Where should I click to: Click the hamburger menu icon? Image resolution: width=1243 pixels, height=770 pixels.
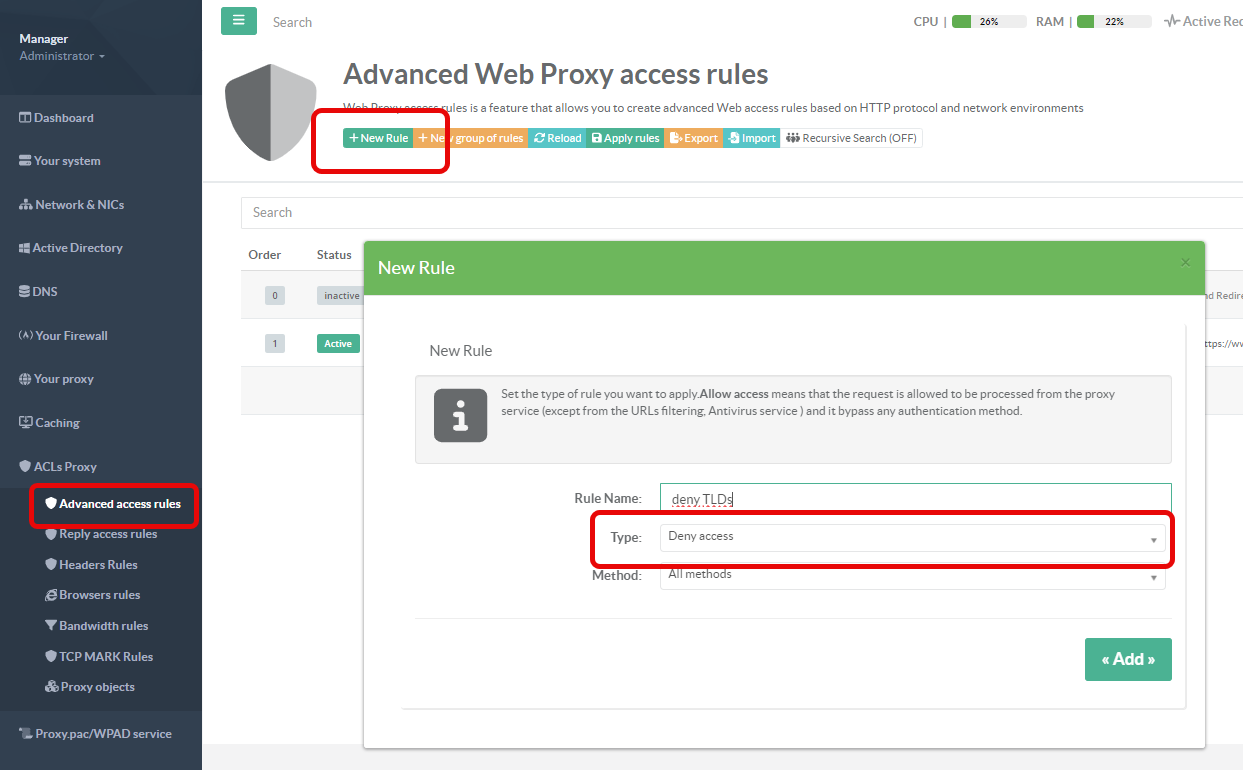tap(238, 21)
